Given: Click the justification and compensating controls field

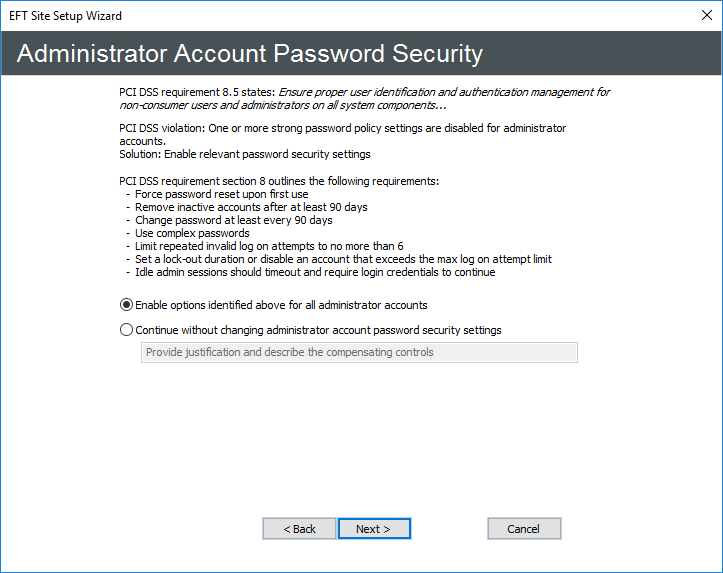Looking at the screenshot, I should point(359,352).
